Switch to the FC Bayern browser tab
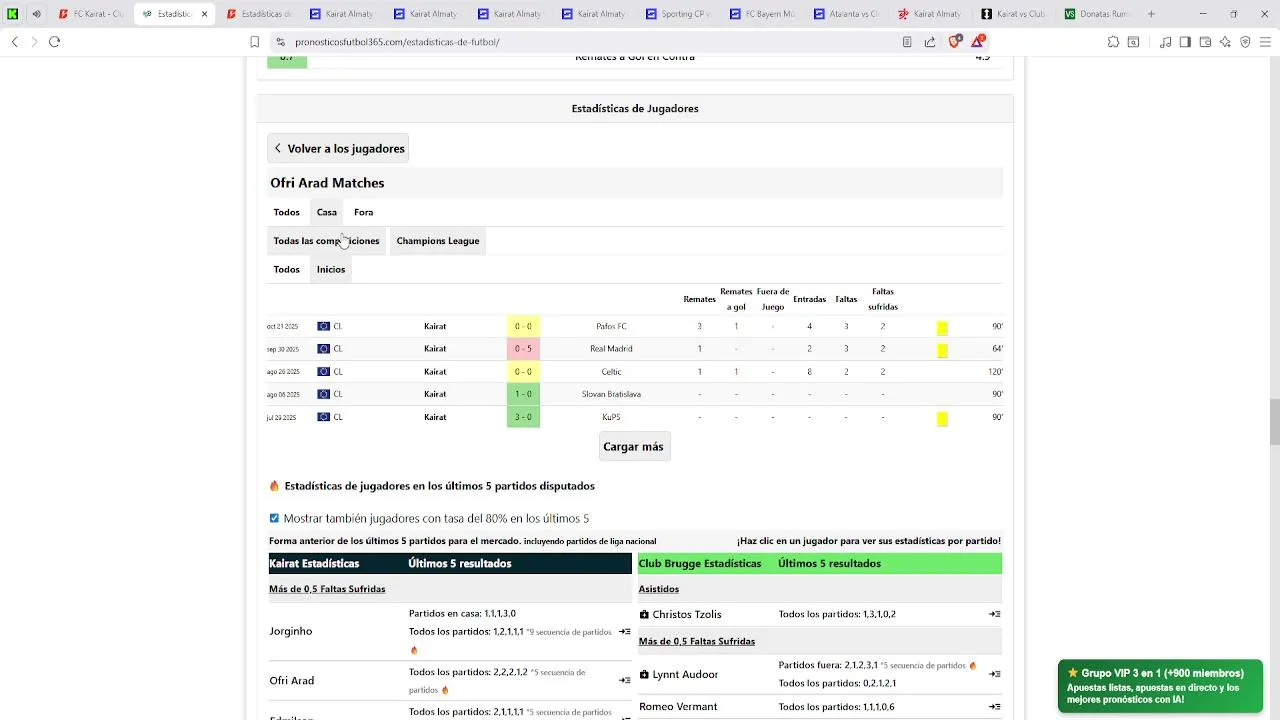 click(764, 14)
